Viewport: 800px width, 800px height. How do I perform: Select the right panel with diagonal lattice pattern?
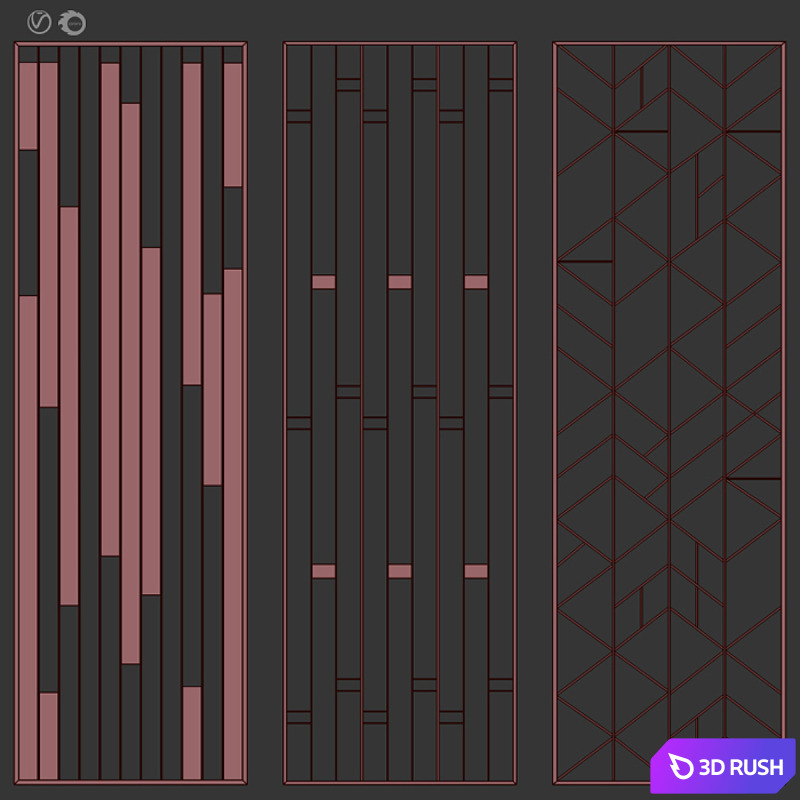coord(669,413)
